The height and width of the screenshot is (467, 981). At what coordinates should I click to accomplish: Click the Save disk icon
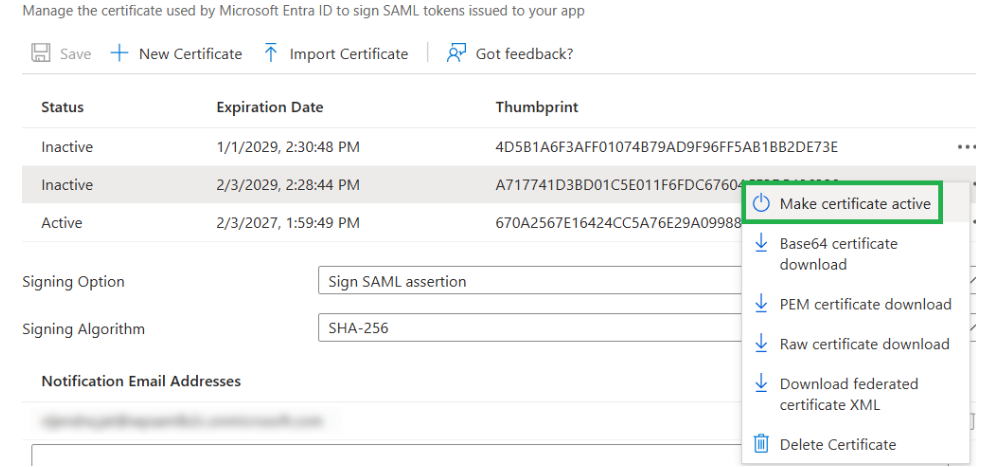41,54
